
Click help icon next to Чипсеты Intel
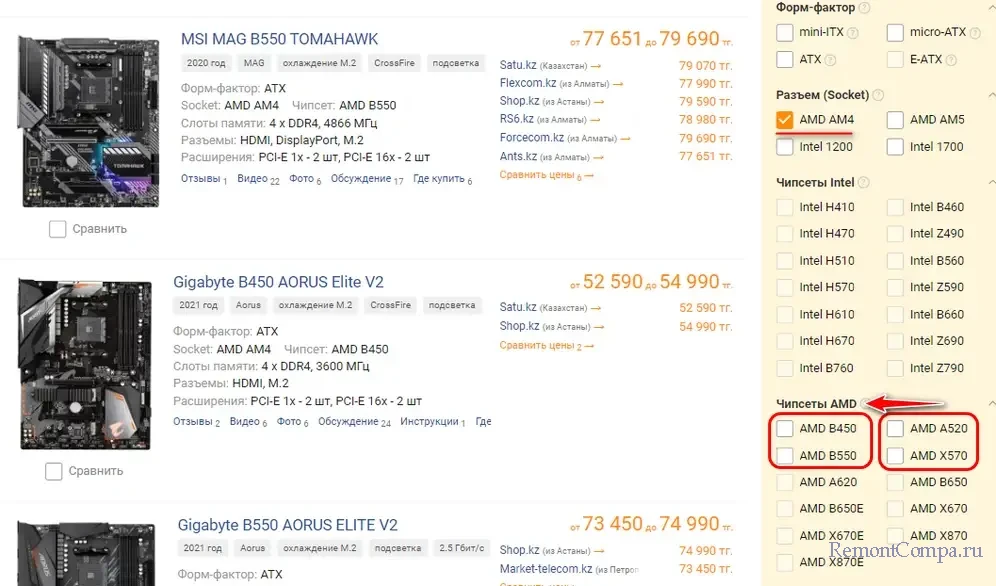(x=864, y=182)
